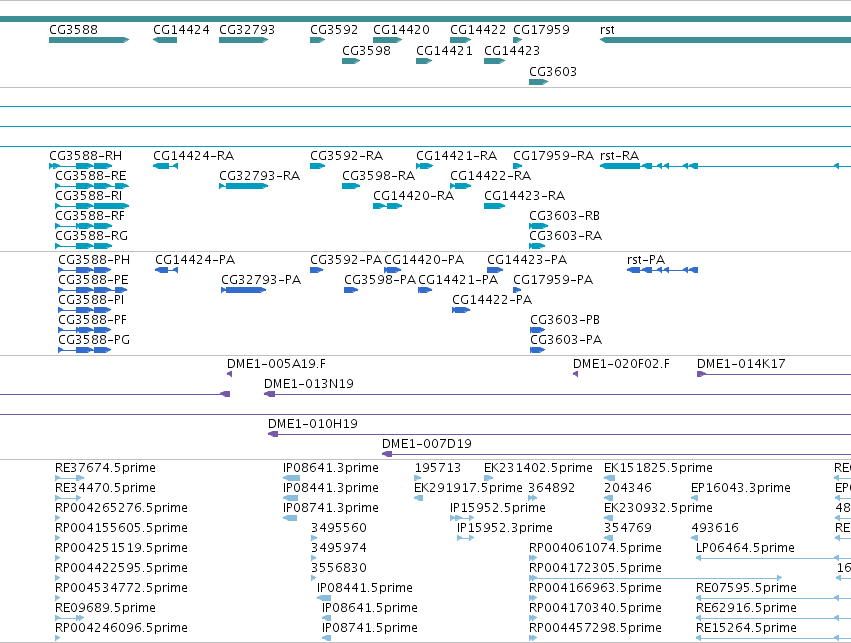
Task: Select EST RP004172305.5prime
Action: point(595,568)
